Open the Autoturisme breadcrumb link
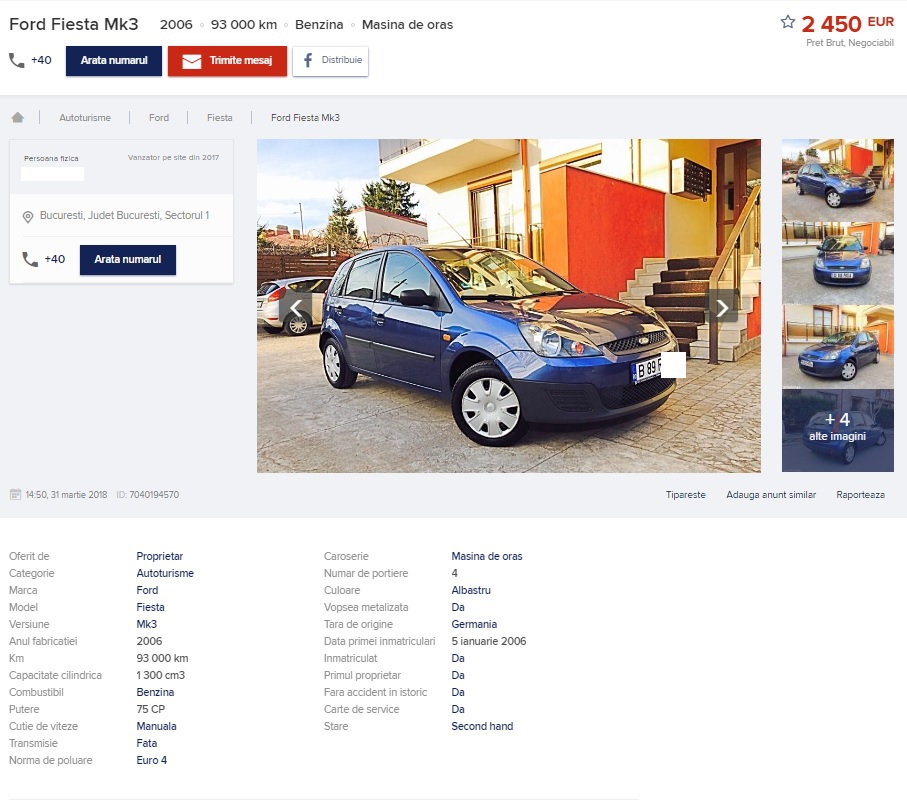This screenshot has width=907, height=807. [85, 118]
